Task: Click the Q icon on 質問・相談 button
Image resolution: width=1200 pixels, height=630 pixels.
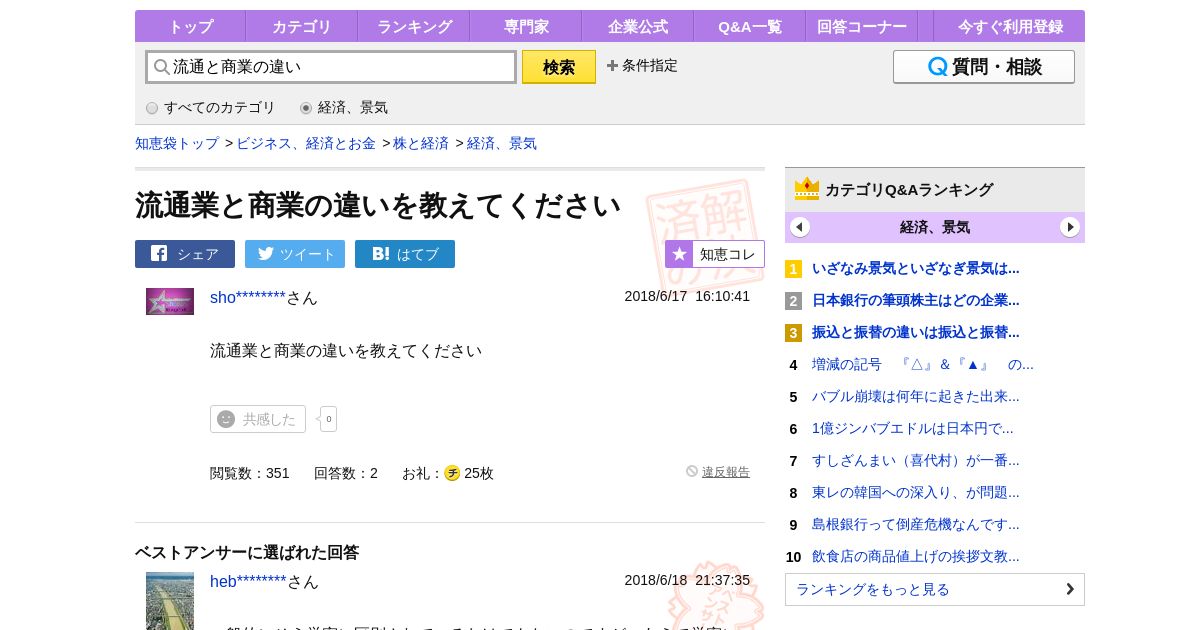Action: 937,67
